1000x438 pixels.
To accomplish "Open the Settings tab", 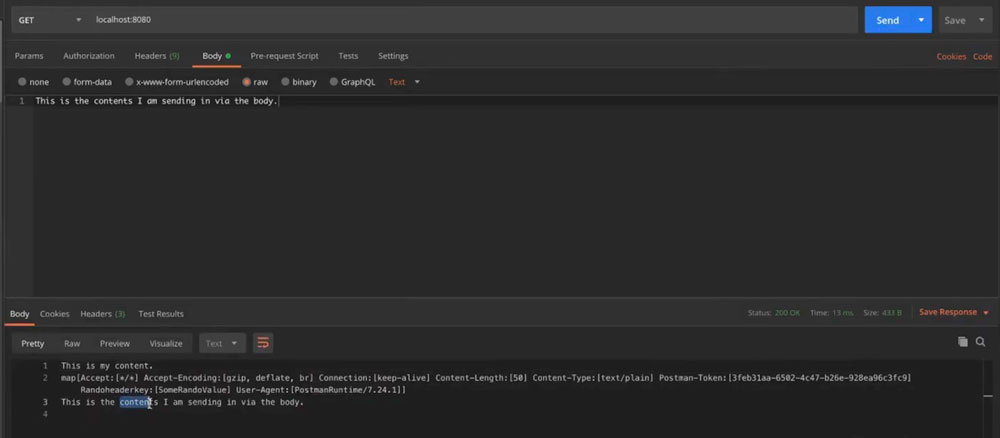I will click(393, 56).
